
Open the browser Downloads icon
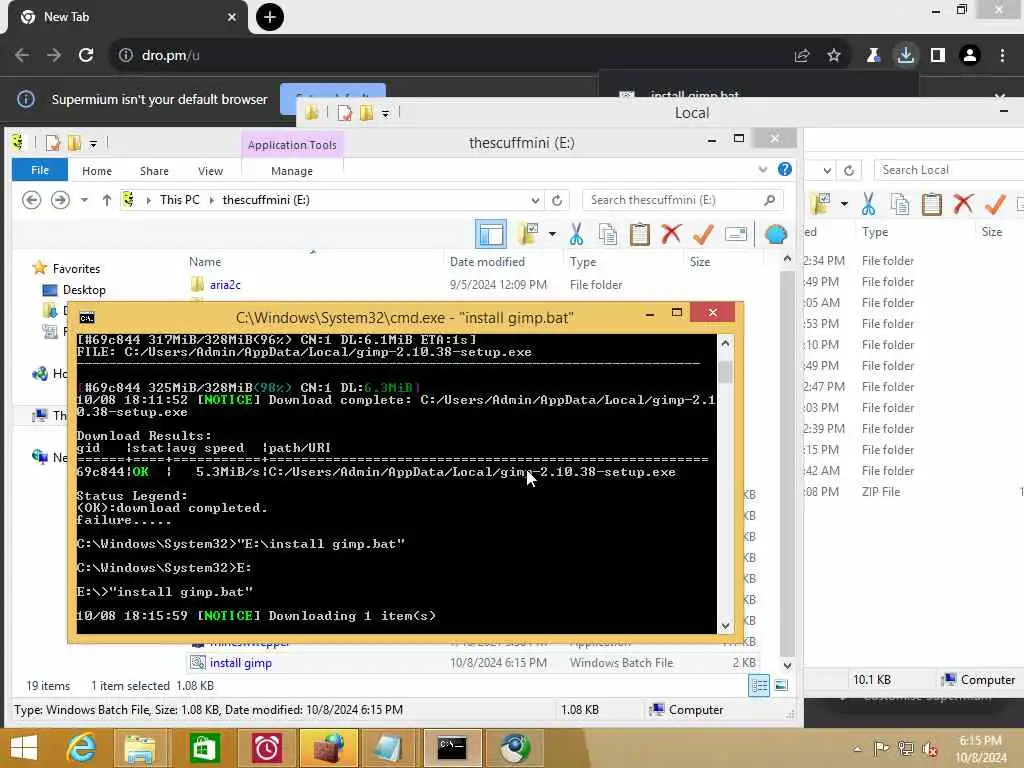pos(905,55)
